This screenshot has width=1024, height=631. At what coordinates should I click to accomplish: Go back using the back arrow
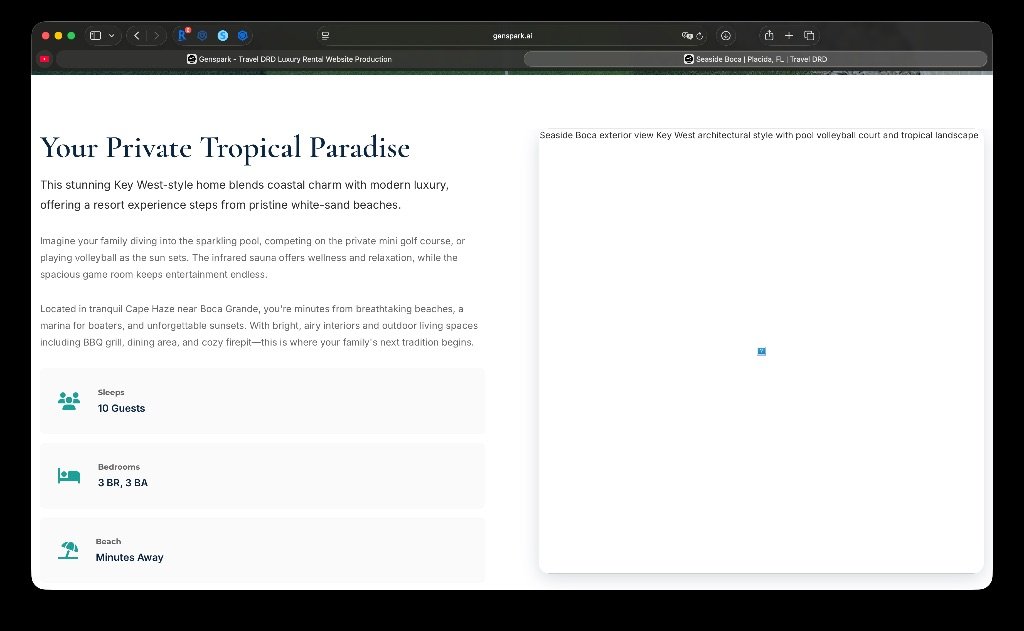coord(137,35)
